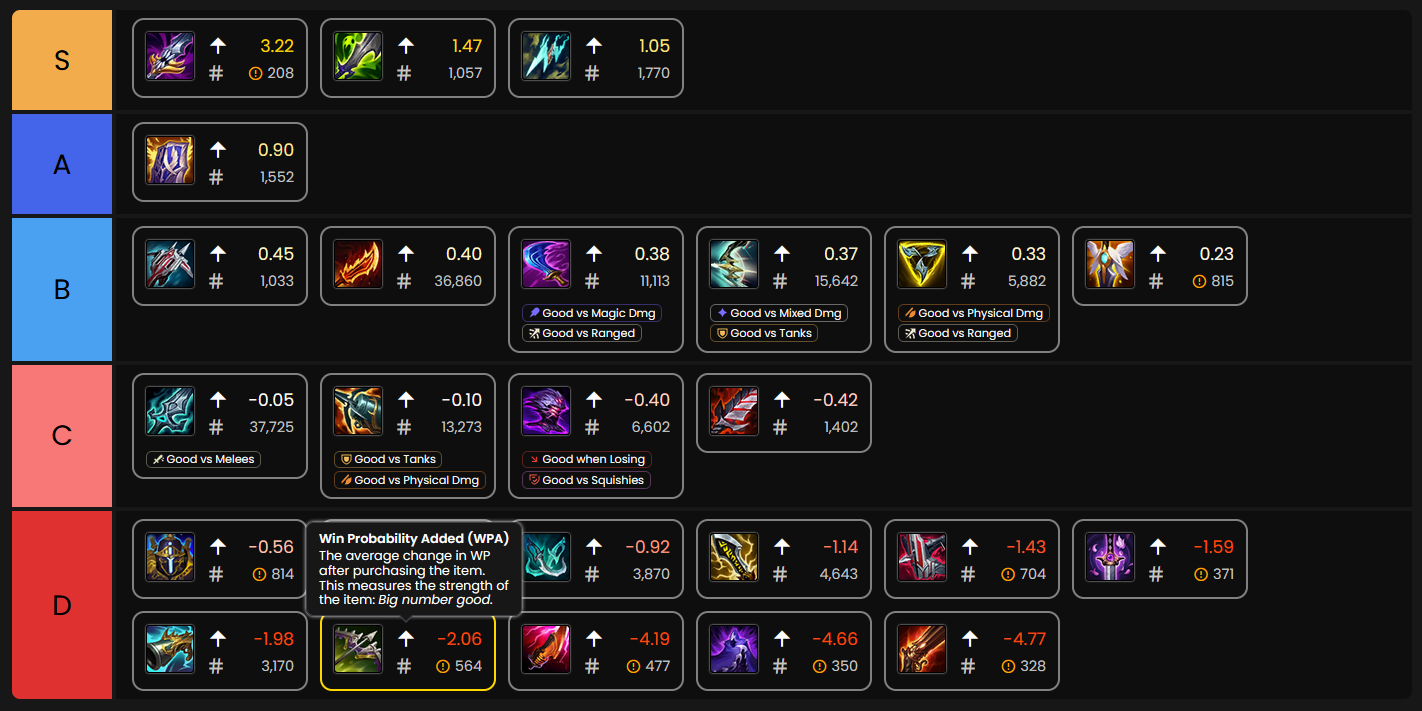
Task: Click the yellow triangle item icon with 0.33 WPA
Action: click(922, 264)
